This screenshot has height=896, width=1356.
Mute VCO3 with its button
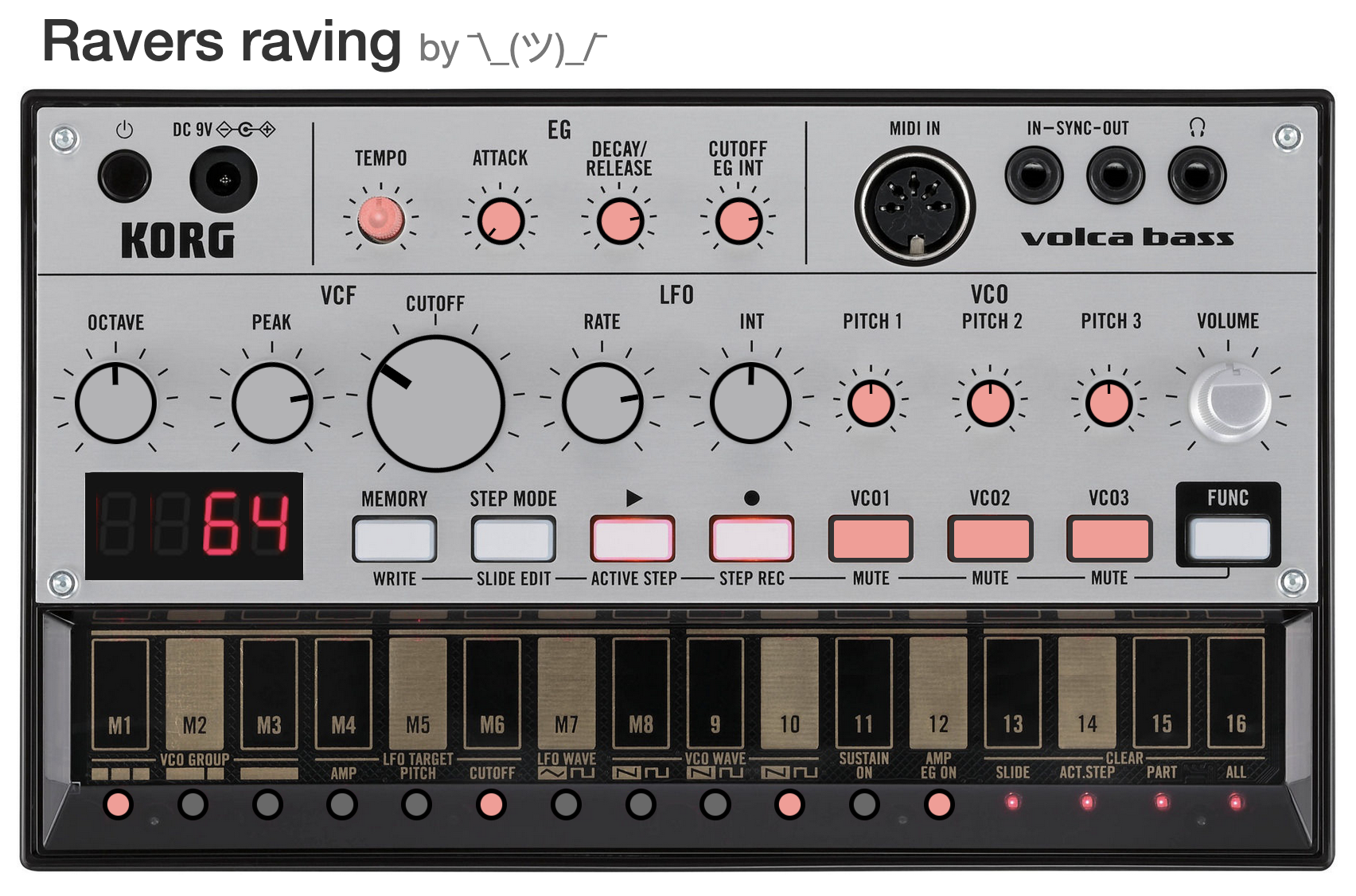coord(1109,539)
